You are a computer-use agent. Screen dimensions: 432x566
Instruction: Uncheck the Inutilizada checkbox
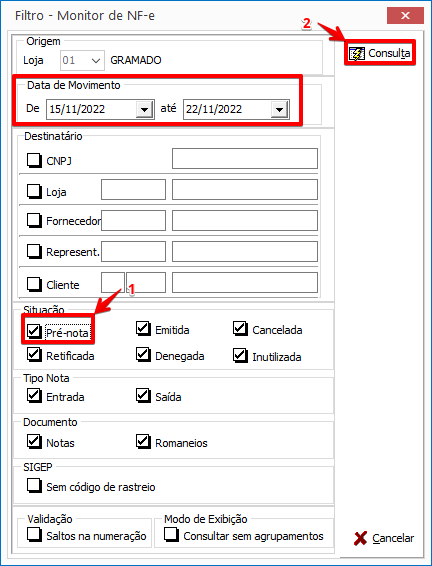pos(240,356)
